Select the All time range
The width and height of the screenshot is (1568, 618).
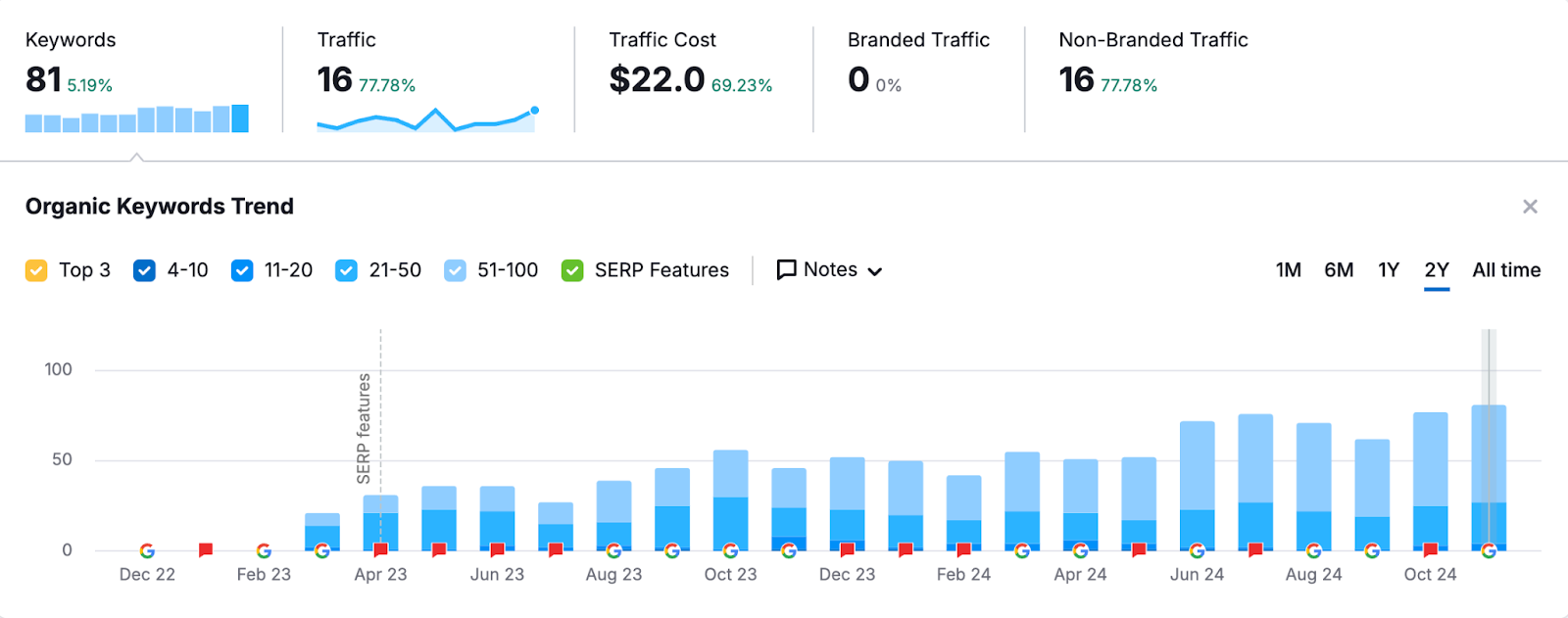click(x=1505, y=270)
